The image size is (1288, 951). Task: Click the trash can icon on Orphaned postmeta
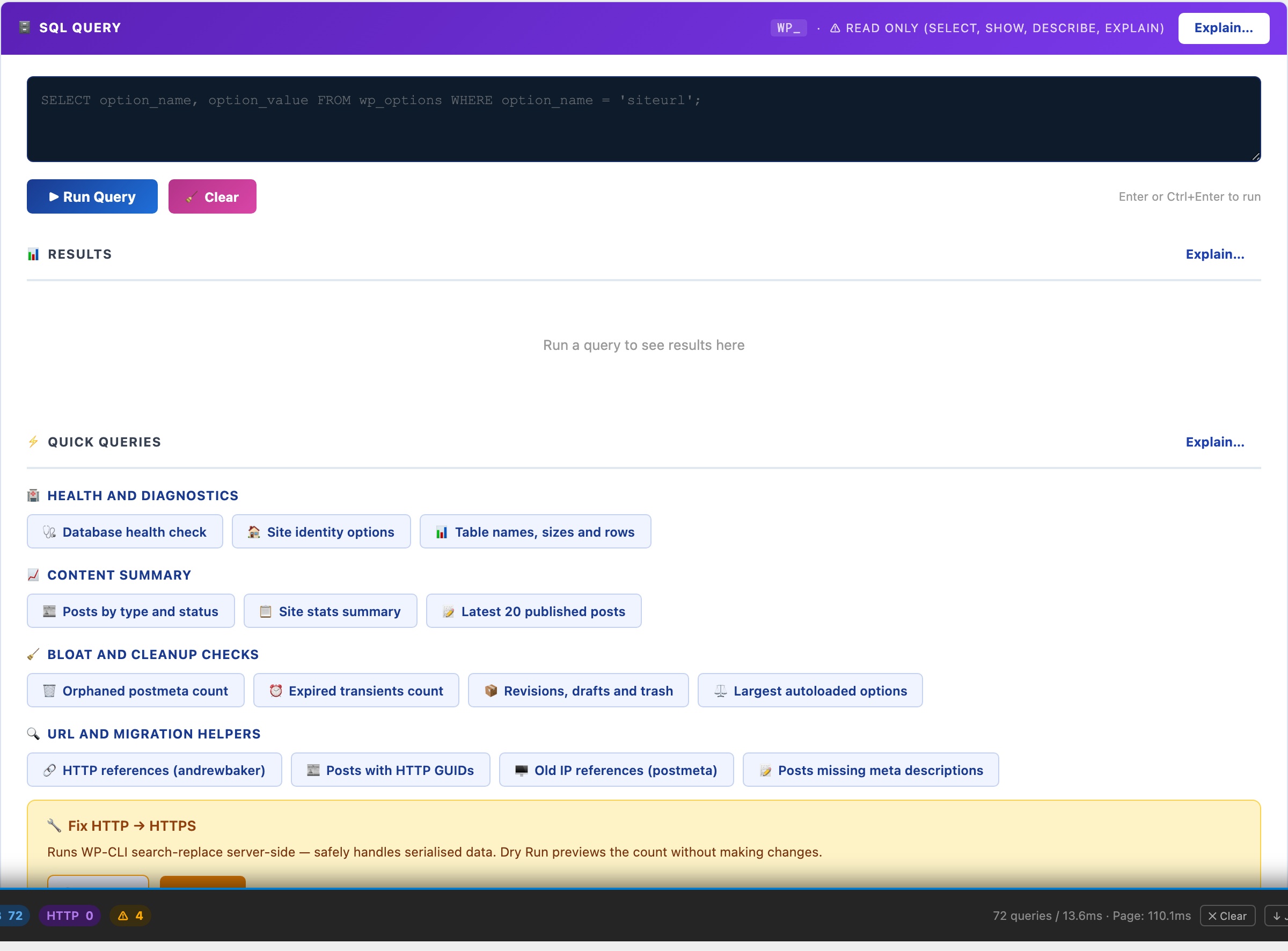coord(49,690)
